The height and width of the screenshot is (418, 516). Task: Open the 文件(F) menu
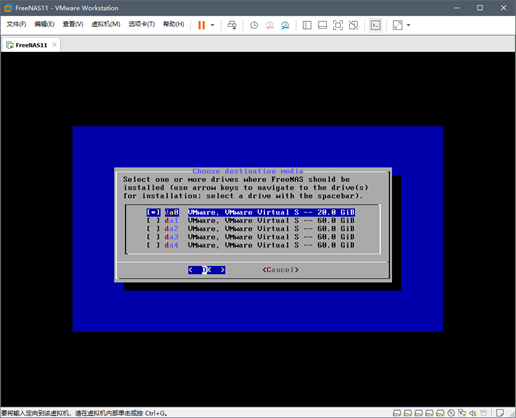coord(16,24)
